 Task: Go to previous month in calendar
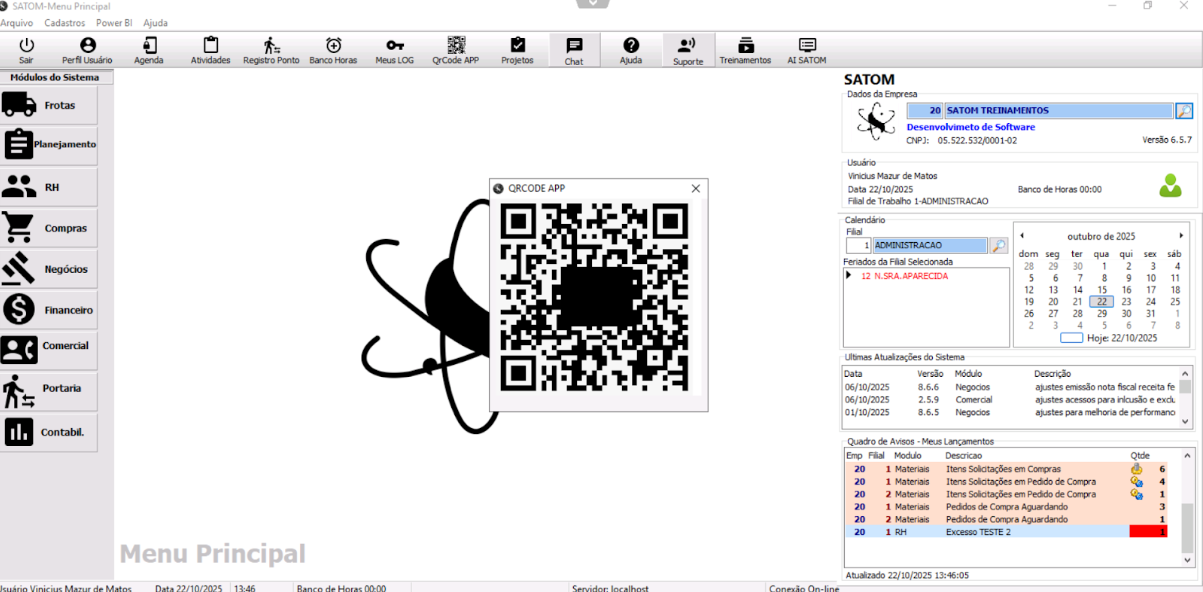click(1022, 236)
